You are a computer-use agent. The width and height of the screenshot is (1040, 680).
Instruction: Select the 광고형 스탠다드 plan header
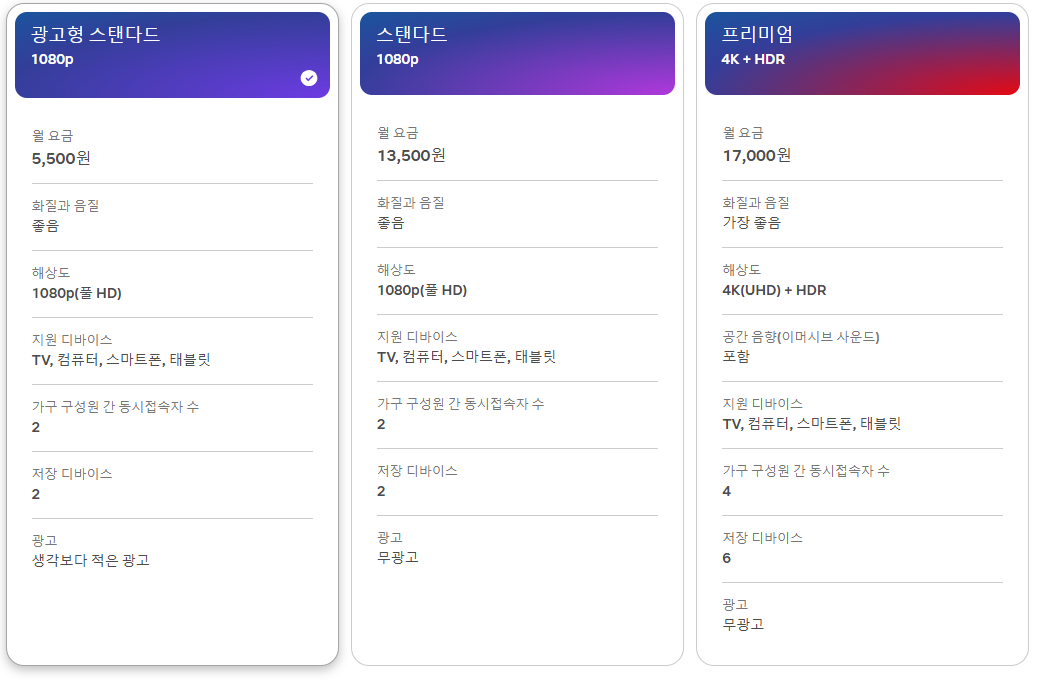(x=172, y=55)
